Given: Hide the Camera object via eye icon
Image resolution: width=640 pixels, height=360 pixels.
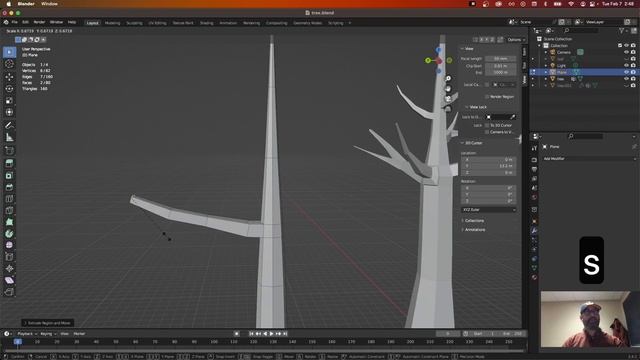Looking at the screenshot, I should tap(627, 52).
